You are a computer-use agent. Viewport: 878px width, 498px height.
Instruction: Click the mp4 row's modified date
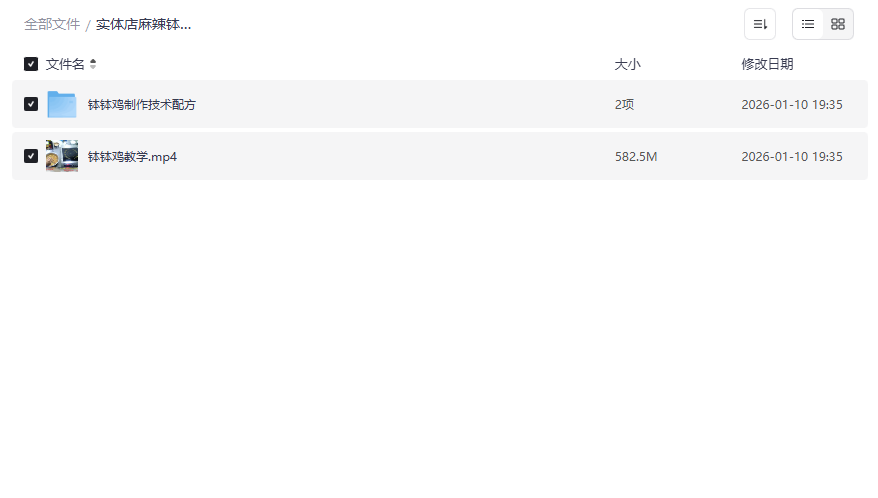click(791, 156)
